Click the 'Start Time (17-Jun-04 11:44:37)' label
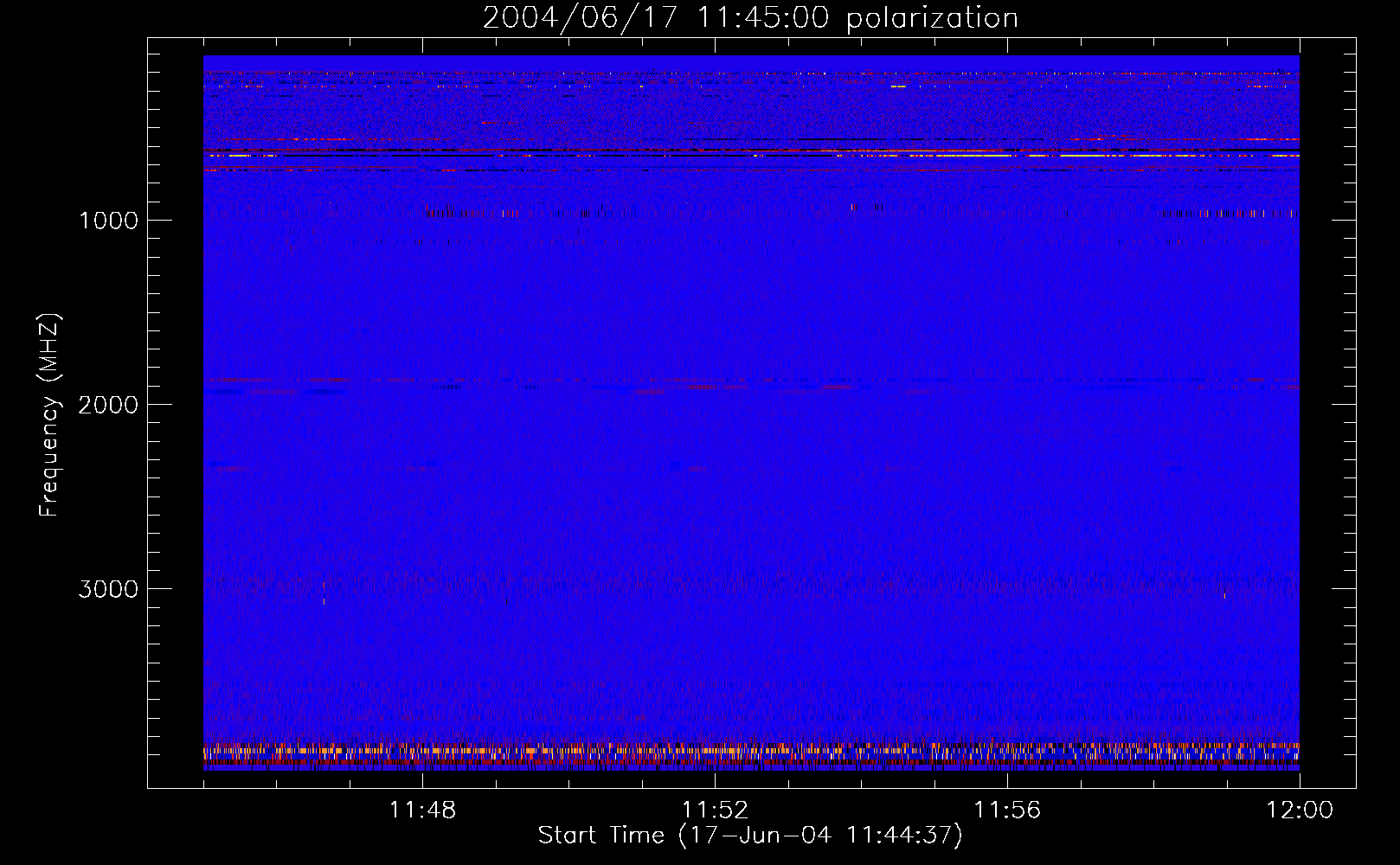Image resolution: width=1400 pixels, height=865 pixels. click(x=750, y=836)
